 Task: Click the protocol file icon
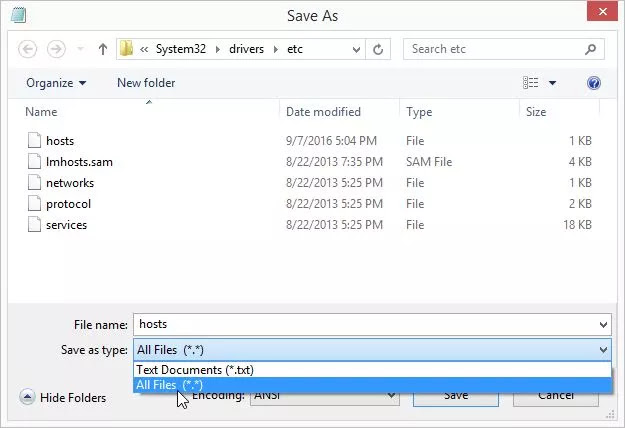tap(34, 203)
